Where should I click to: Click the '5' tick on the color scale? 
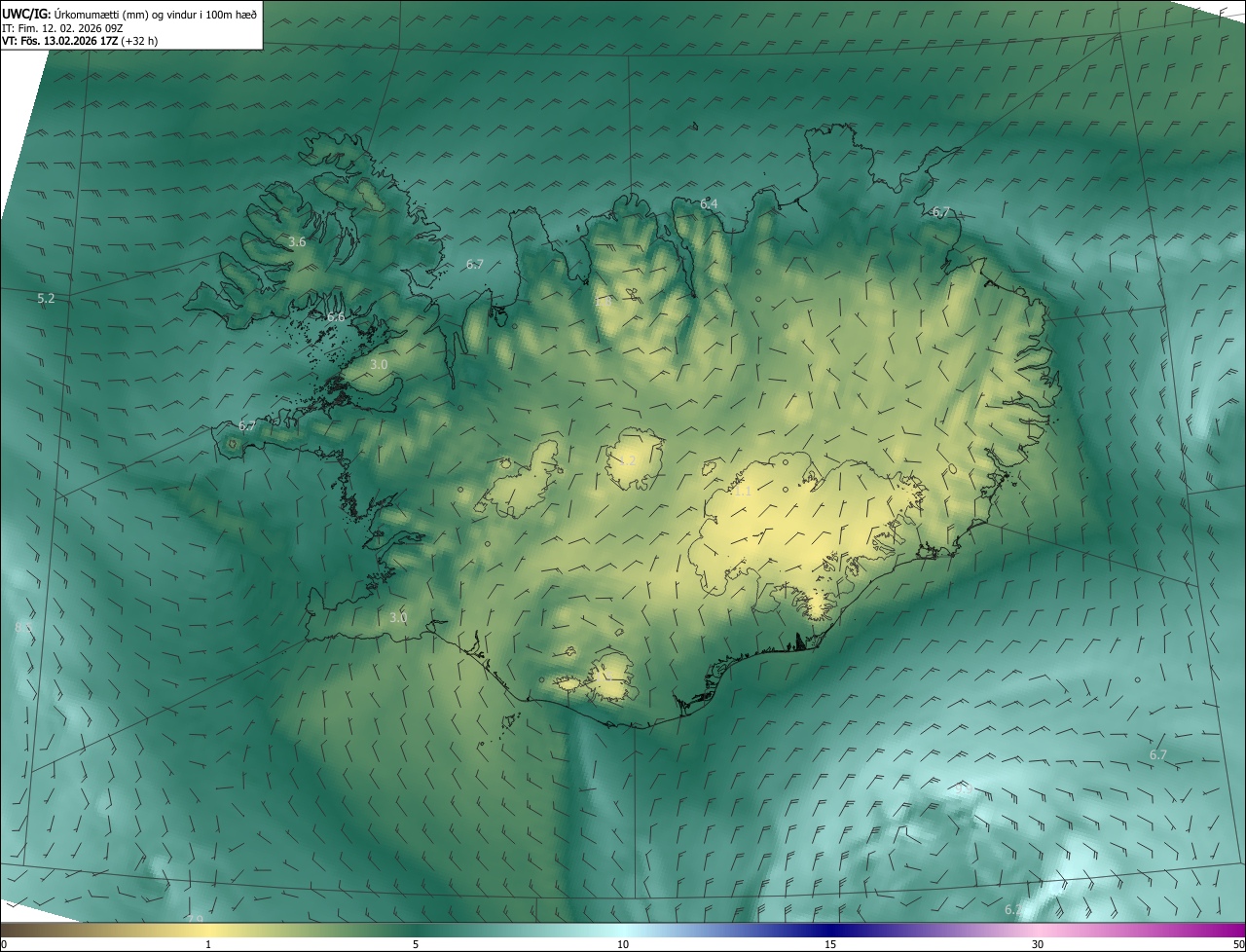tap(416, 944)
